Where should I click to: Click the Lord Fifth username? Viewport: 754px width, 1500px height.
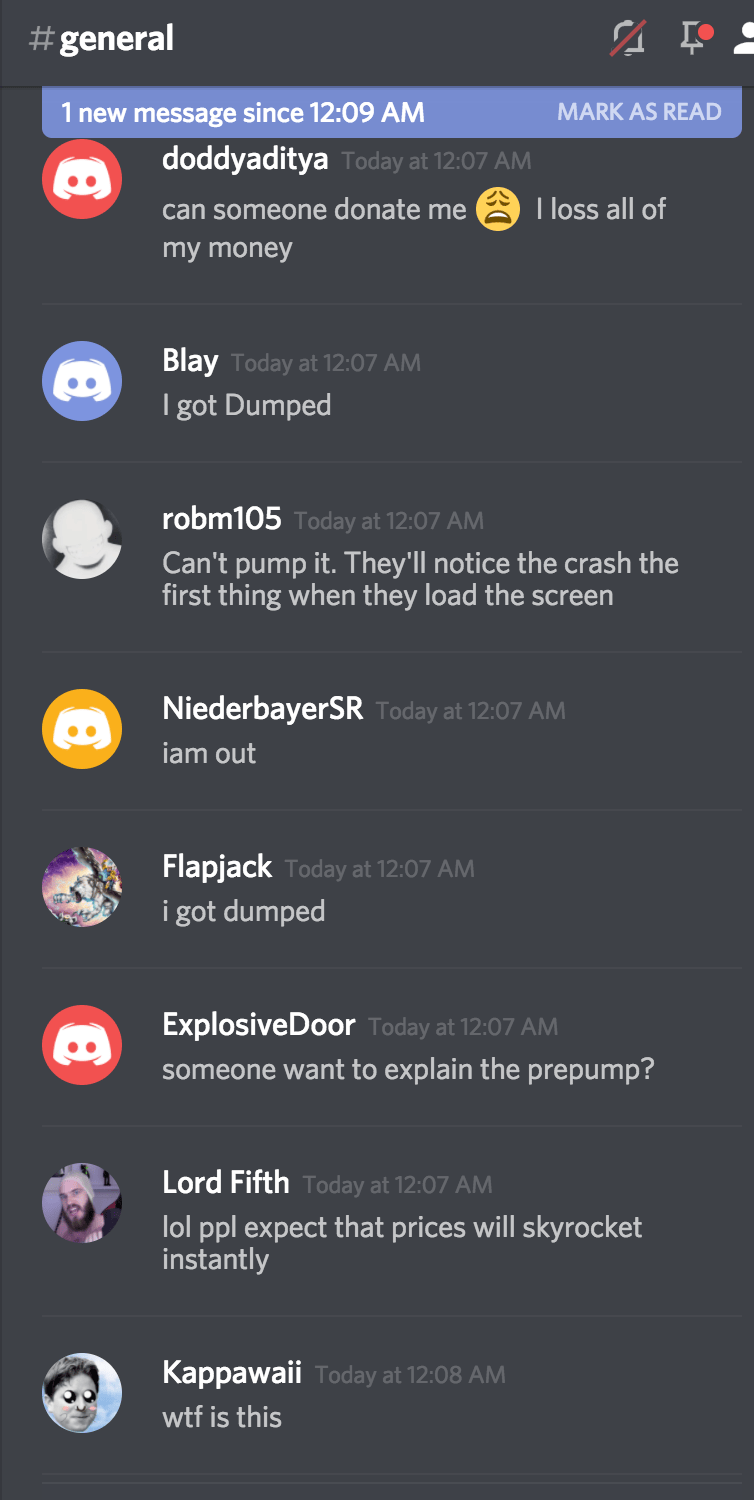pyautogui.click(x=226, y=1183)
